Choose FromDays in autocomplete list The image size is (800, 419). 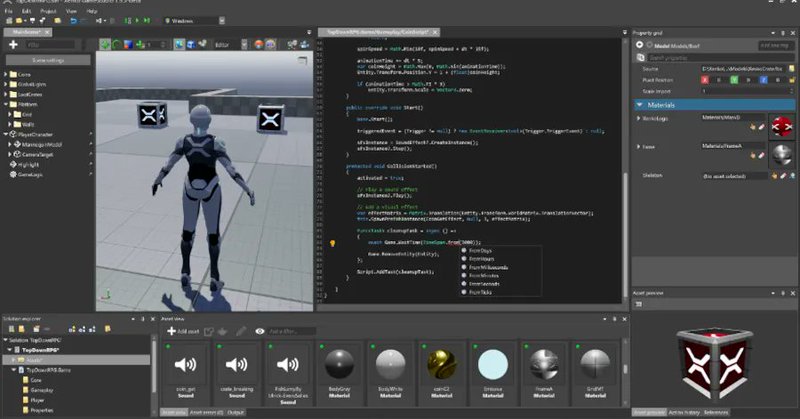pos(480,251)
